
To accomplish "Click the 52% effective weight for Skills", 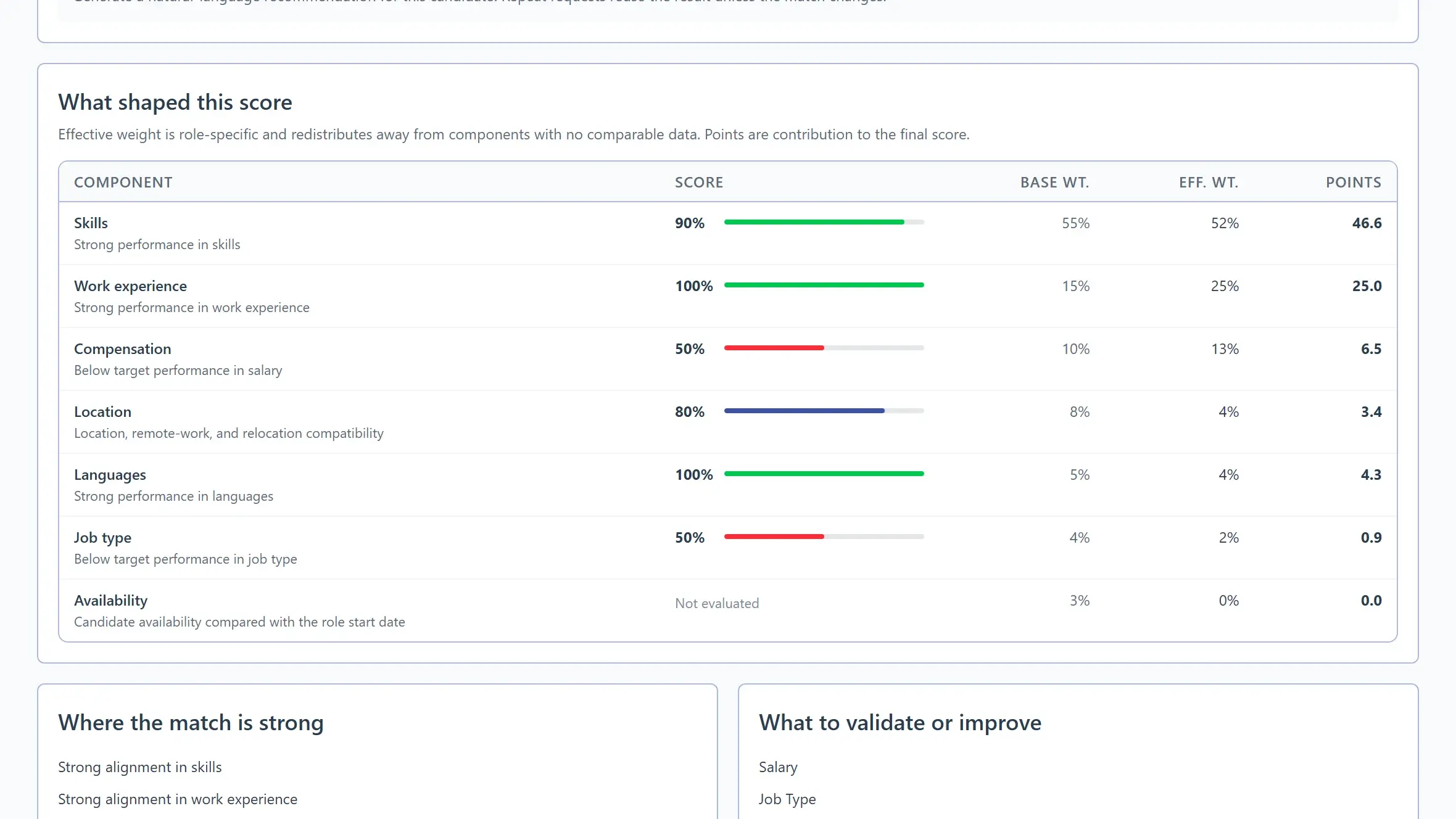I will [x=1225, y=223].
